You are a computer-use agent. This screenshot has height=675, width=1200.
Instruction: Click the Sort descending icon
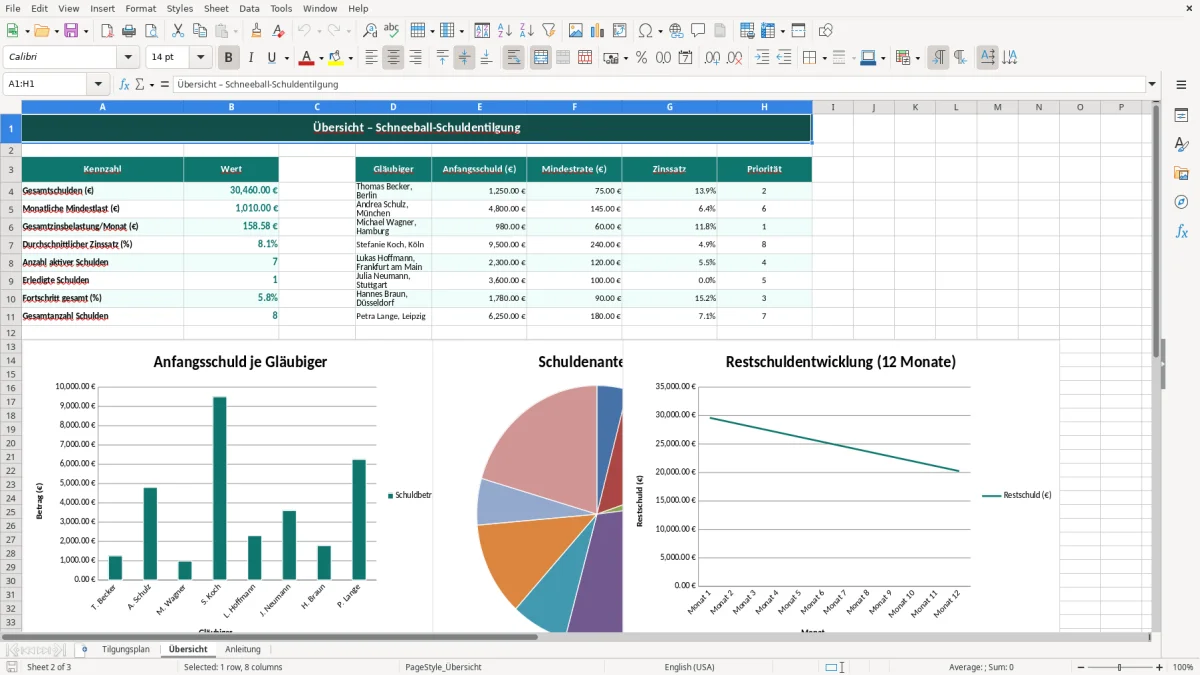coord(526,31)
